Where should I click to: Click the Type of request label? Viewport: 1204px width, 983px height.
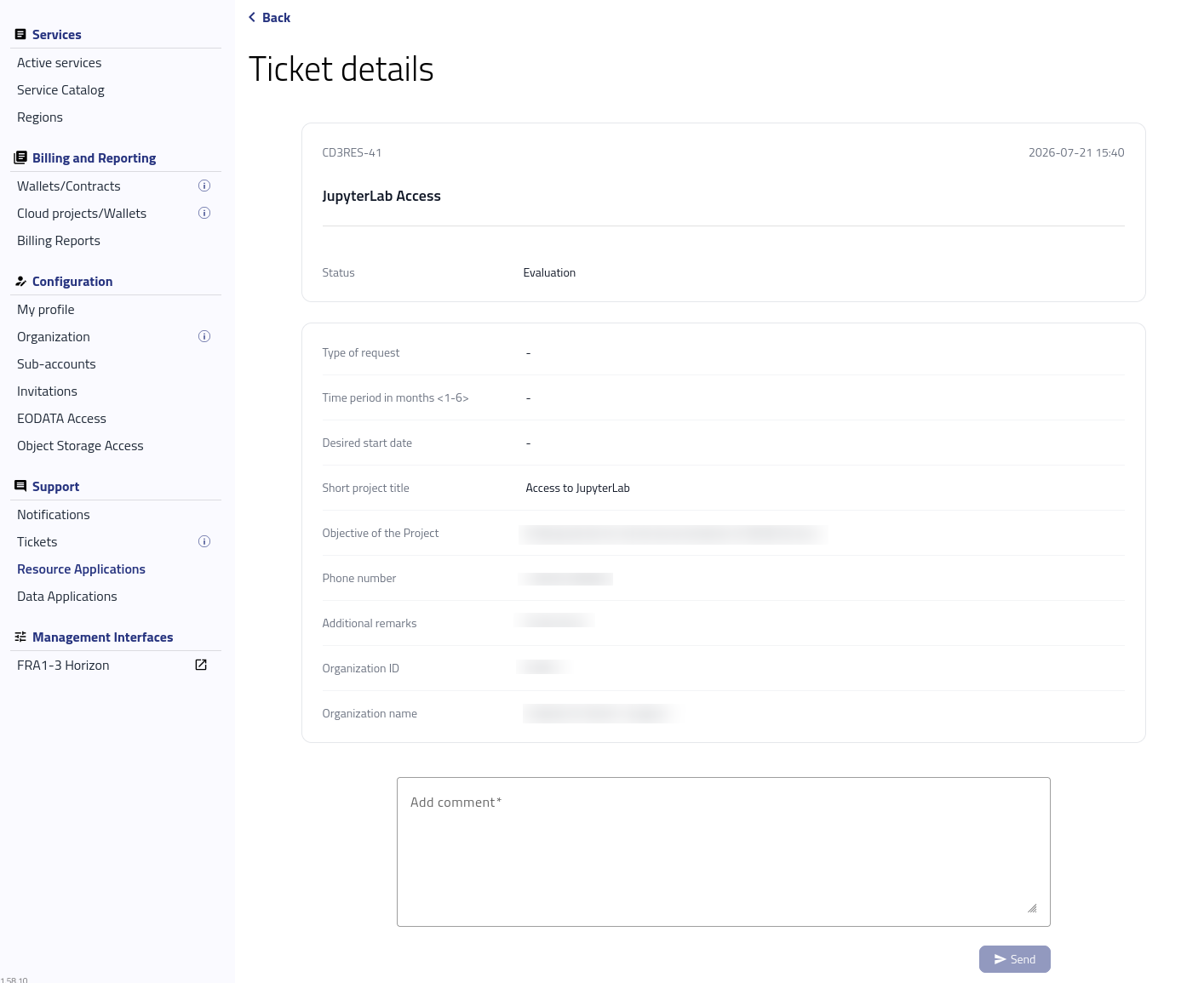(360, 353)
